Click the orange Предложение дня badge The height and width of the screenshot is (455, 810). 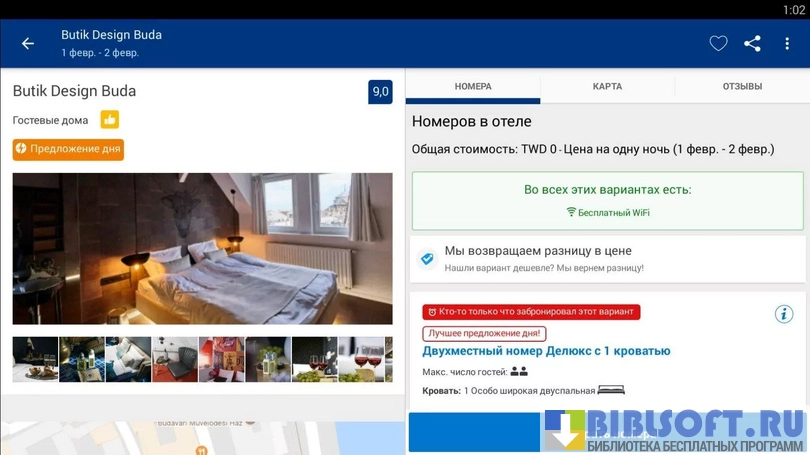coord(68,149)
